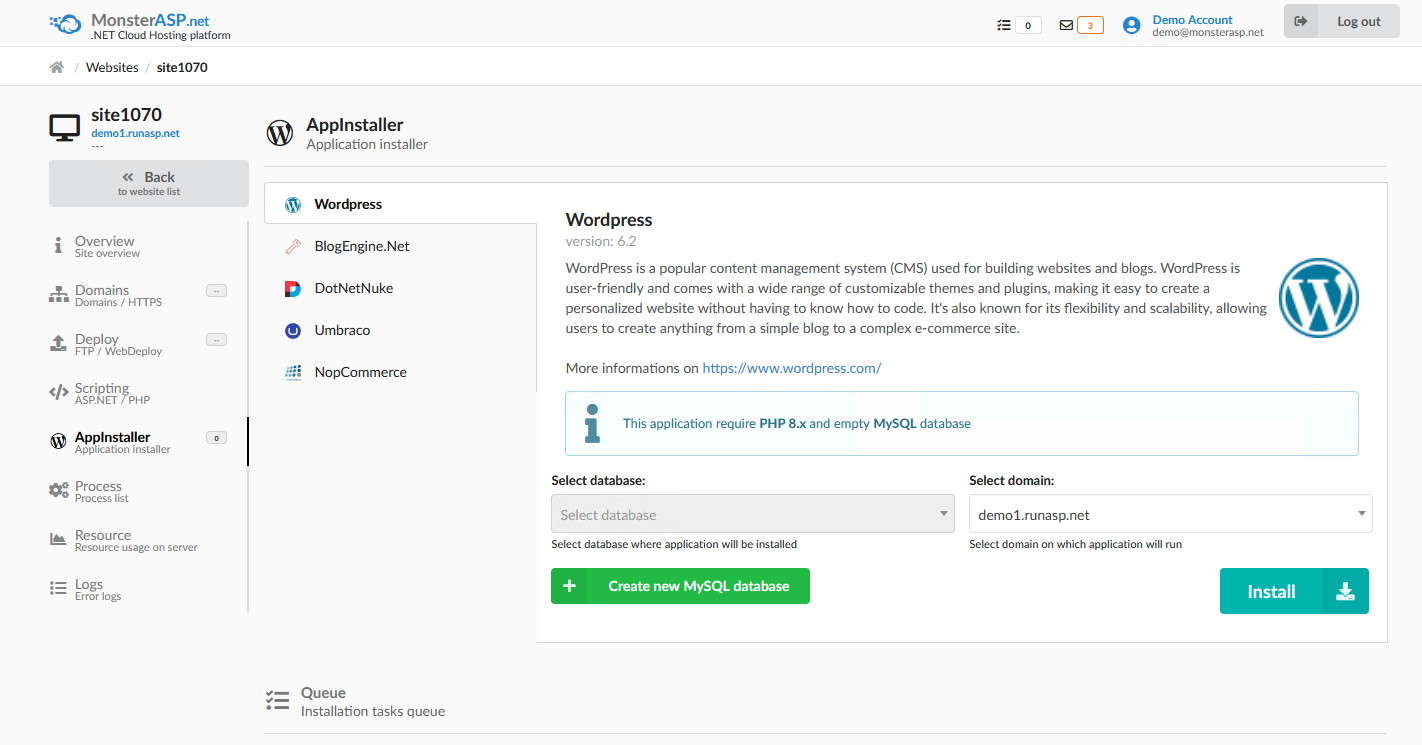Open the Process list menu item

[147, 491]
